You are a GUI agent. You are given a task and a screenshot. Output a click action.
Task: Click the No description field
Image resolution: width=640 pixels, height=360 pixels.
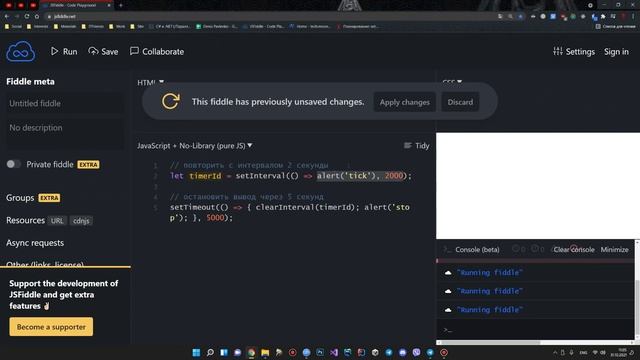(64, 133)
